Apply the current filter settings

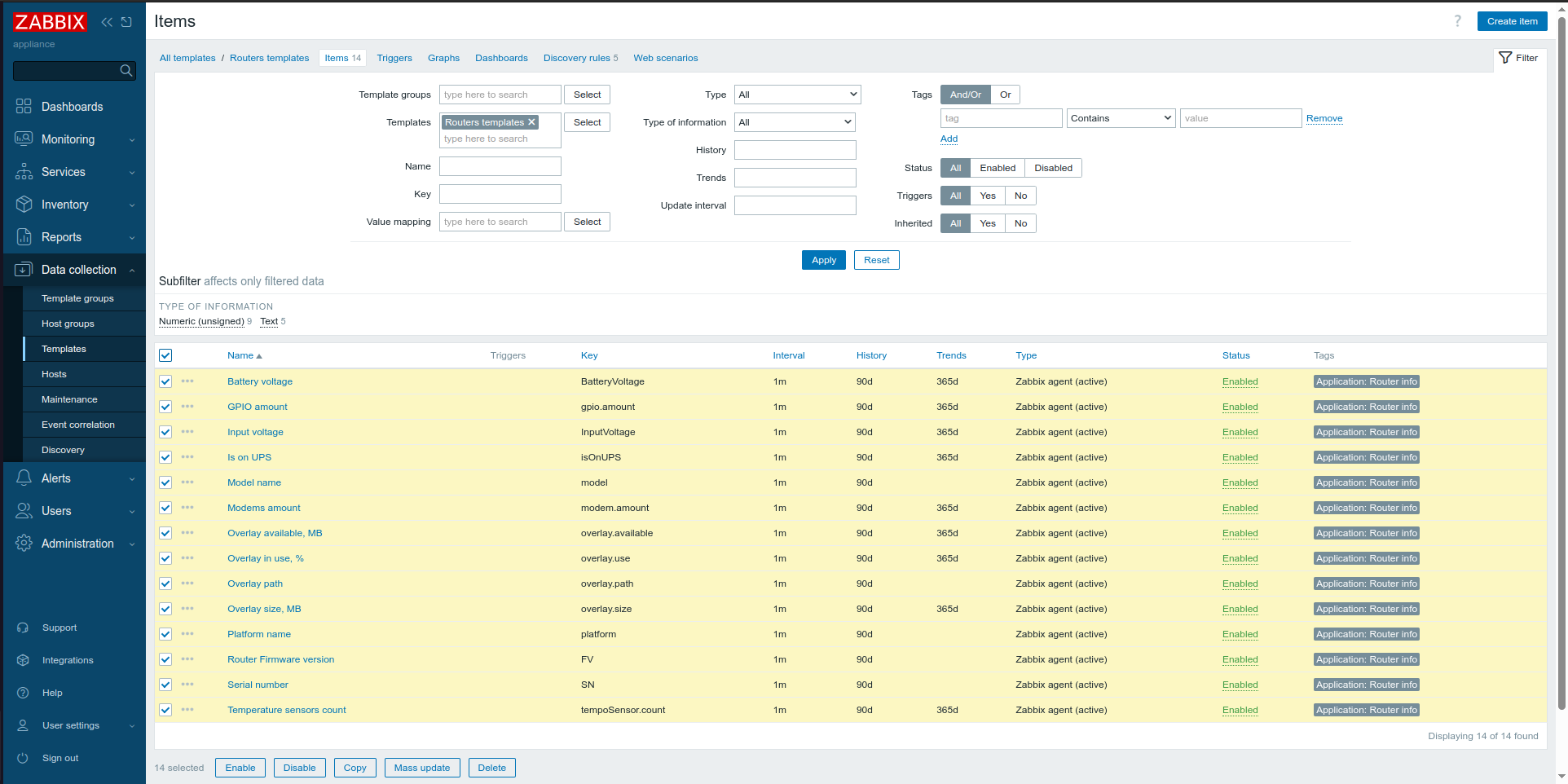[x=823, y=260]
